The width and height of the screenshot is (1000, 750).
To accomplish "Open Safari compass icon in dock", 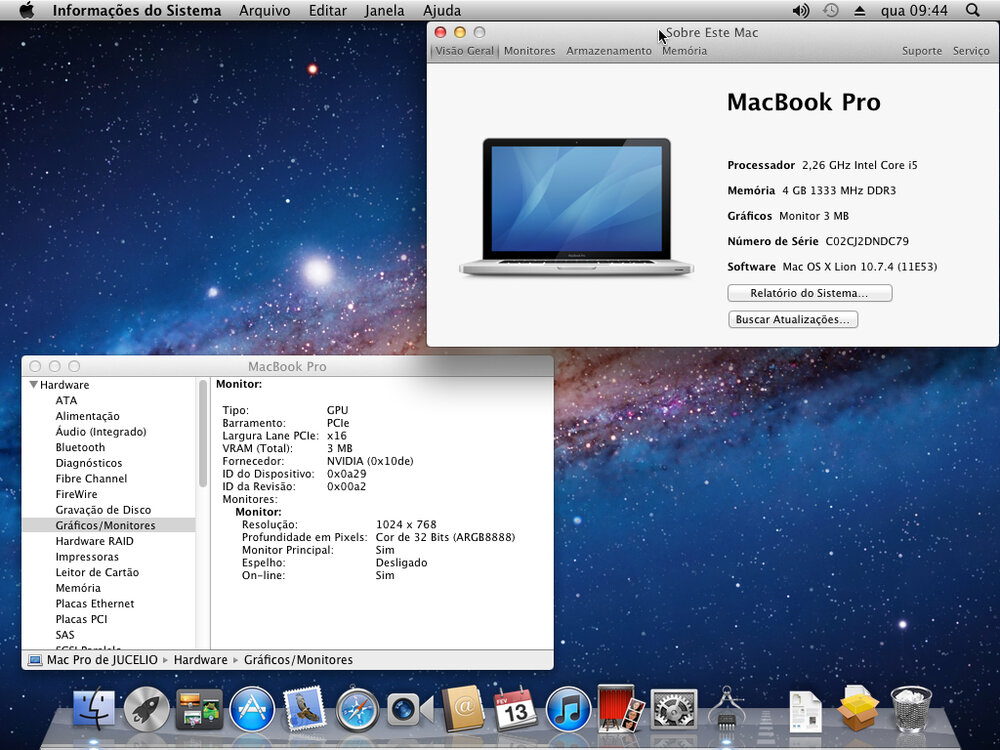I will click(358, 709).
